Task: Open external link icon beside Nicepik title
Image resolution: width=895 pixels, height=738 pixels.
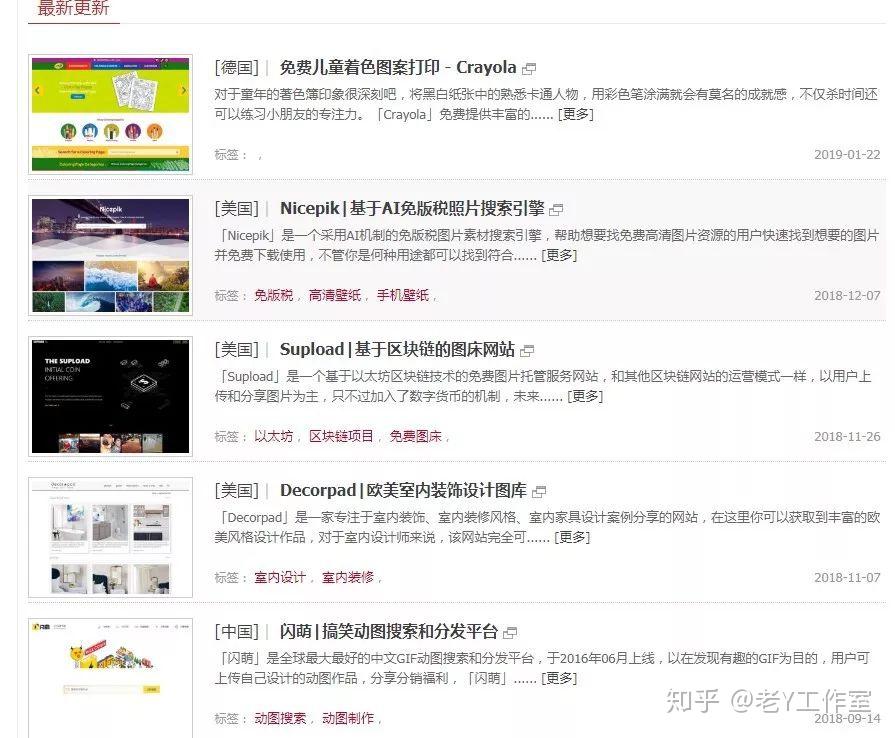Action: click(x=556, y=210)
